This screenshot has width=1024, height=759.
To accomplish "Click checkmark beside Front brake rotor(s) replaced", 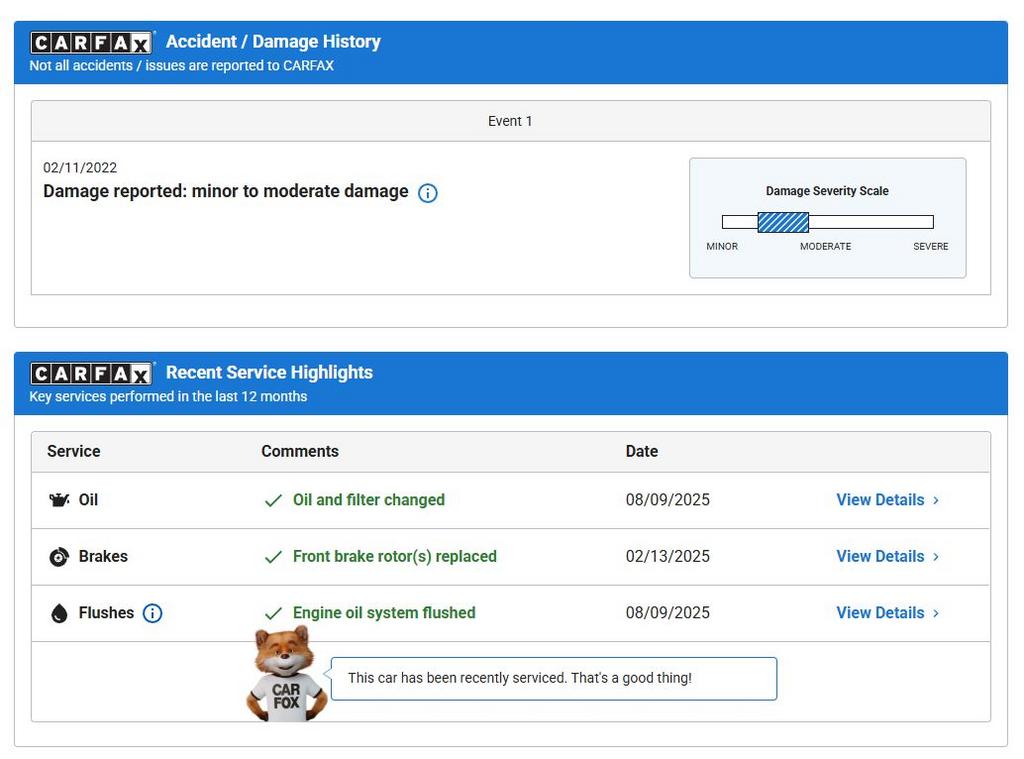I will click(273, 557).
